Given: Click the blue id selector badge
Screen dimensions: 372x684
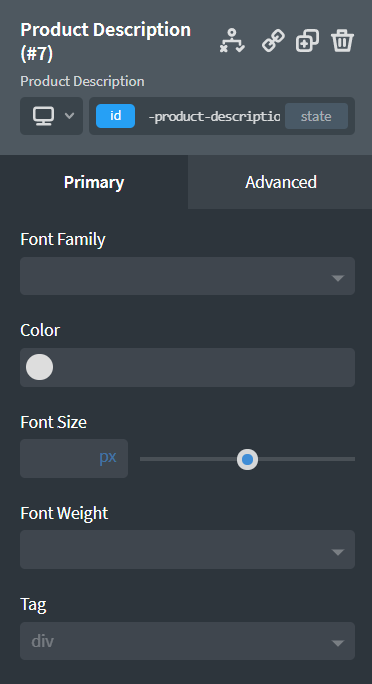Looking at the screenshot, I should point(116,116).
